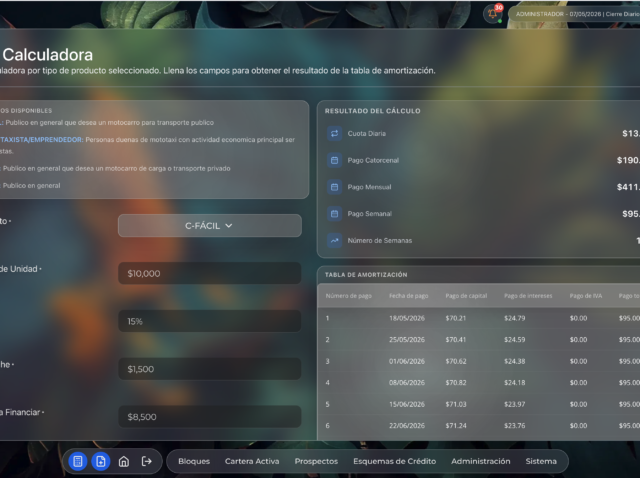
Task: Click capital payment $70.41
Action: click(x=456, y=340)
